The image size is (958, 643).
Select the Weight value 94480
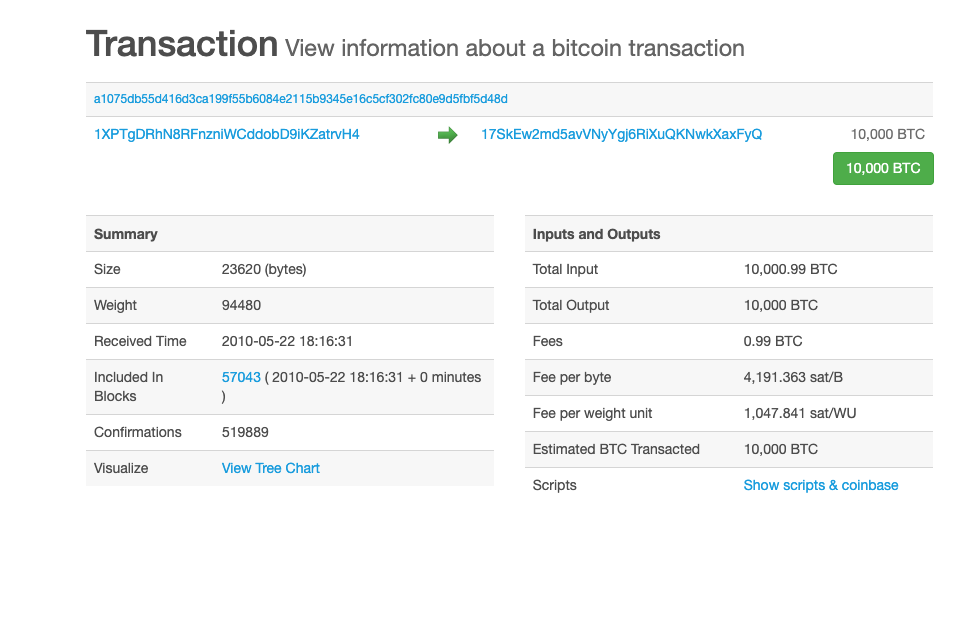coord(241,305)
